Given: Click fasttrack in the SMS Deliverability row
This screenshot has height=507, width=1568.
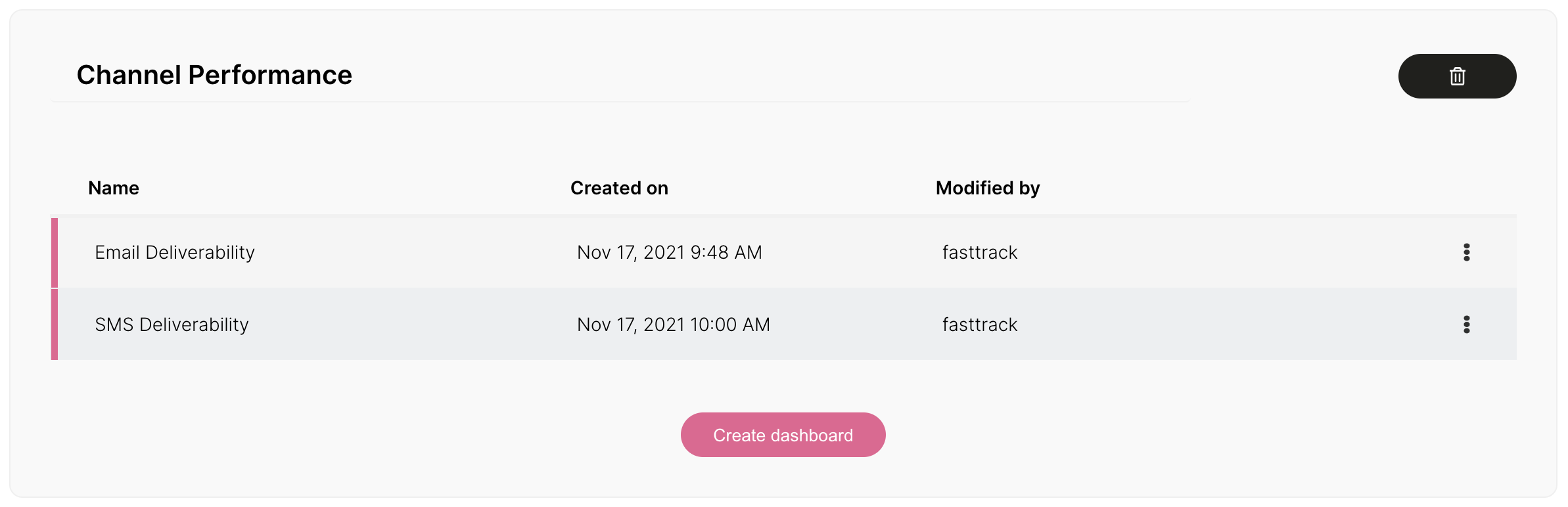Looking at the screenshot, I should pos(979,324).
